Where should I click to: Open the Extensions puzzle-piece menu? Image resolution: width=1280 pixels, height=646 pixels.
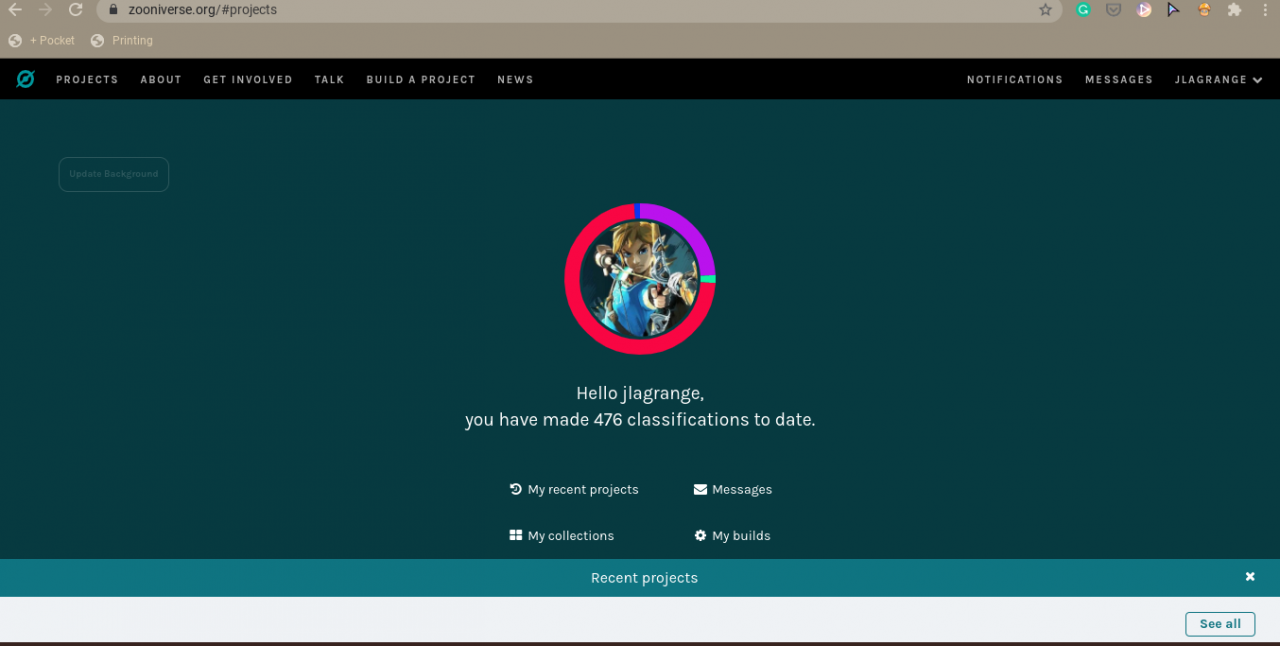[1235, 10]
